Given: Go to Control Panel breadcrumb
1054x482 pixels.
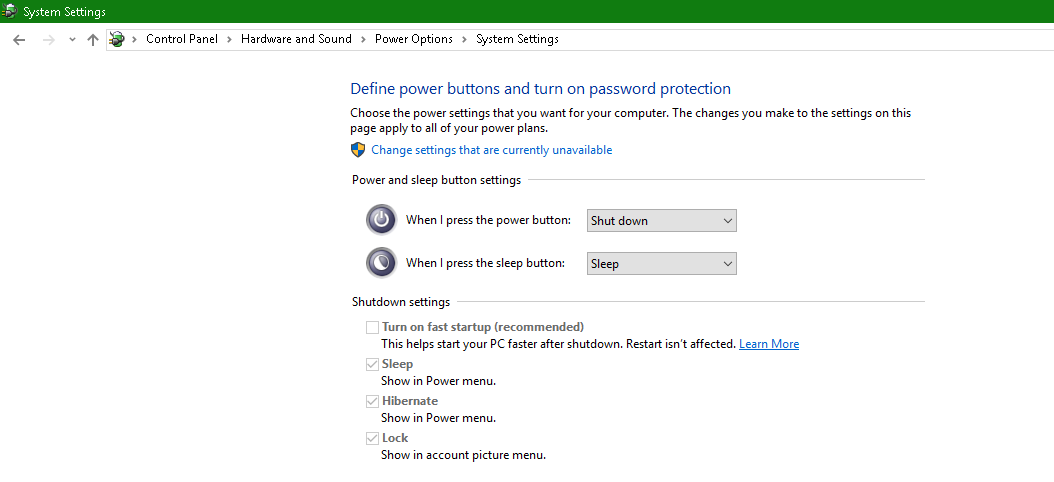Looking at the screenshot, I should [x=182, y=39].
